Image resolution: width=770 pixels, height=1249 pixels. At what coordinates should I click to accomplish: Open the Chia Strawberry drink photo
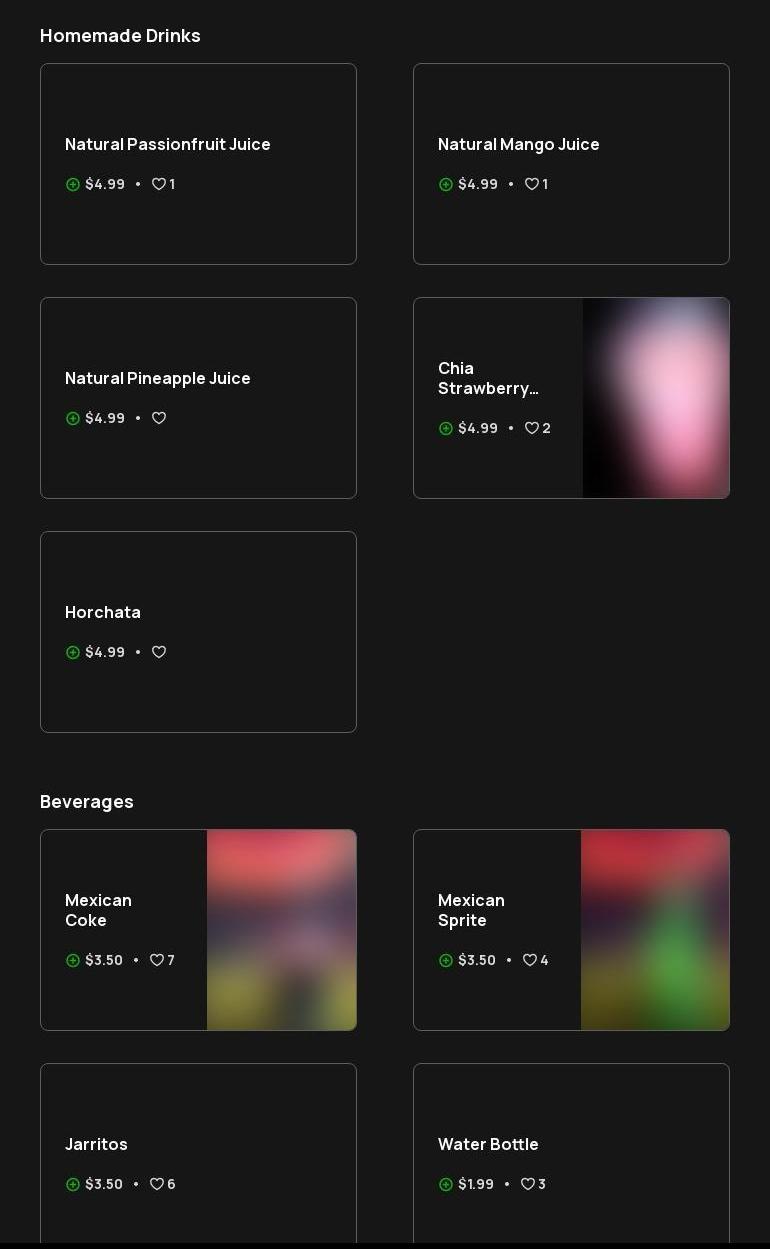(x=656, y=398)
